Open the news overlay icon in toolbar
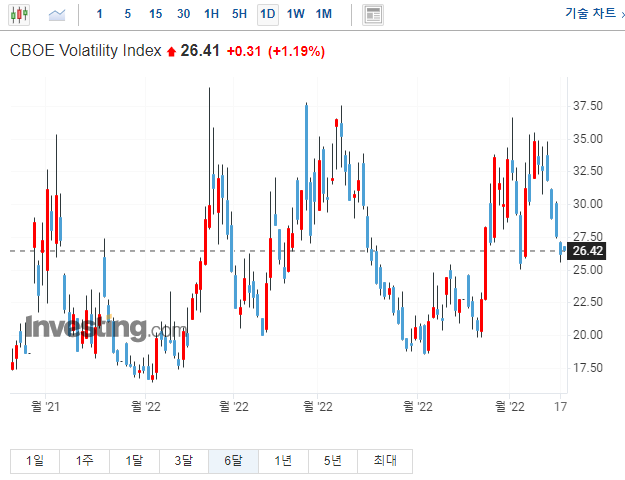625x480 pixels. point(373,15)
